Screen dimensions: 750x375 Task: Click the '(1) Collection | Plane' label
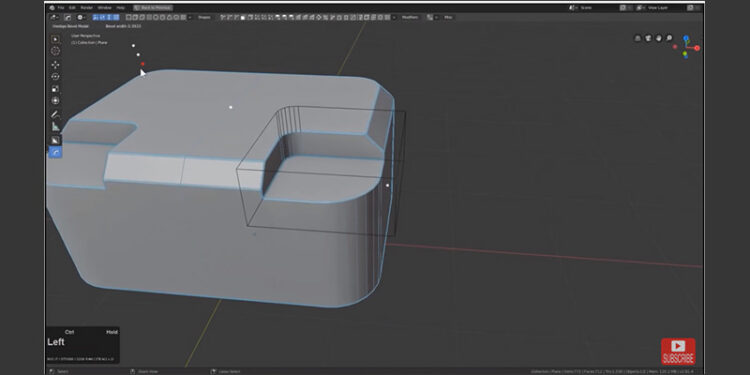(89, 43)
